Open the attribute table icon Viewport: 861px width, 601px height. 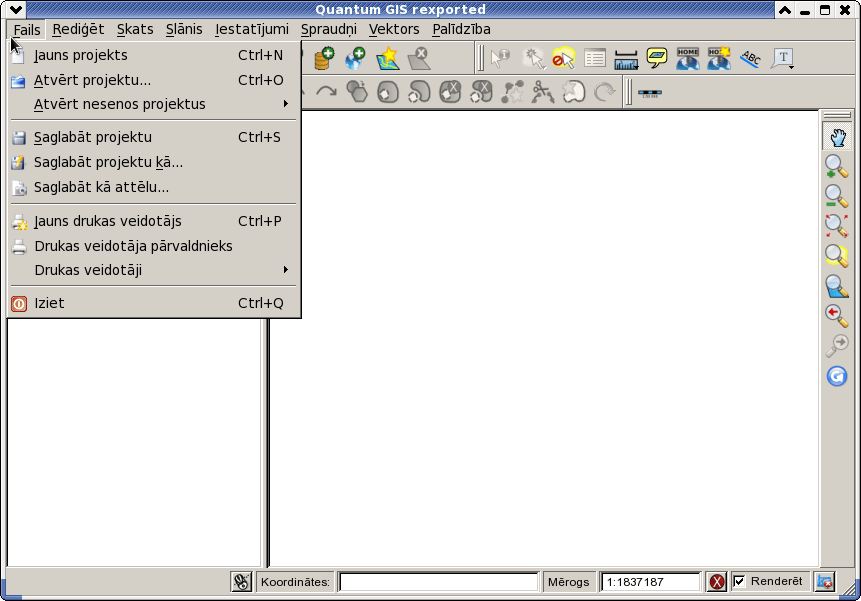595,58
